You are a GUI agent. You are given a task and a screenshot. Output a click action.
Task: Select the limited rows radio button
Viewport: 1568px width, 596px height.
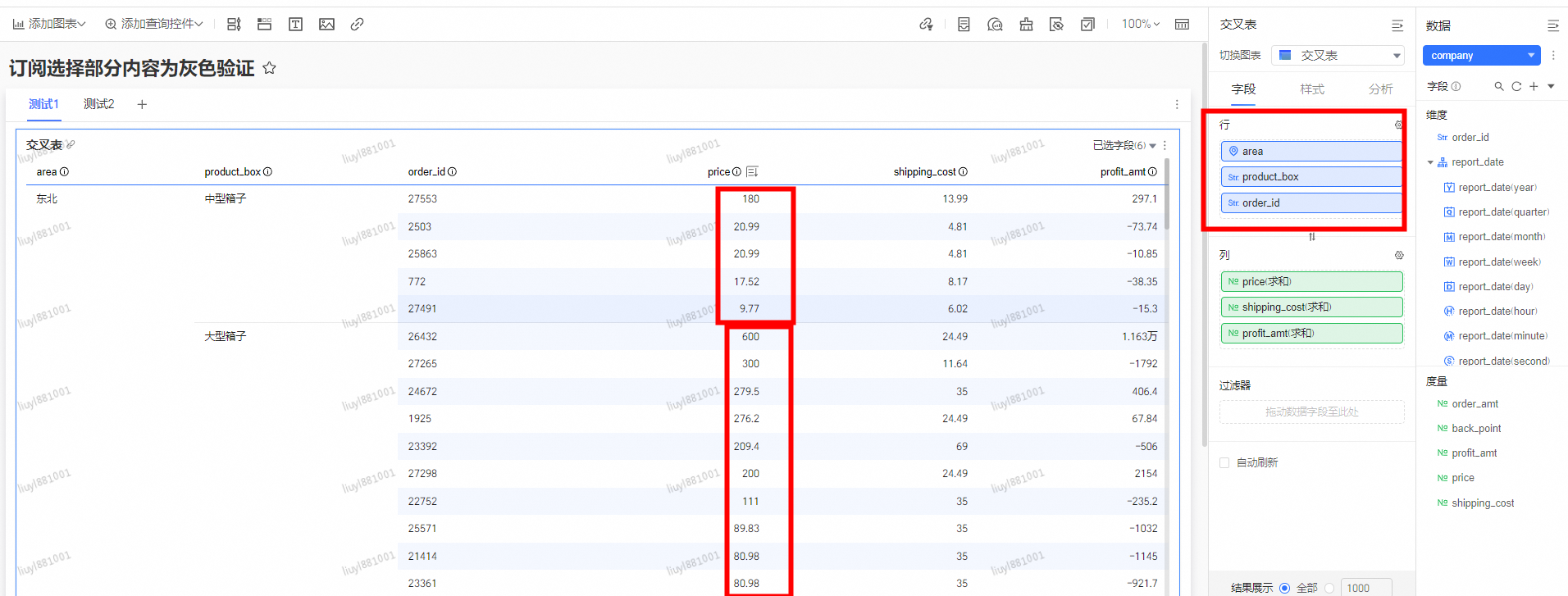click(1329, 588)
